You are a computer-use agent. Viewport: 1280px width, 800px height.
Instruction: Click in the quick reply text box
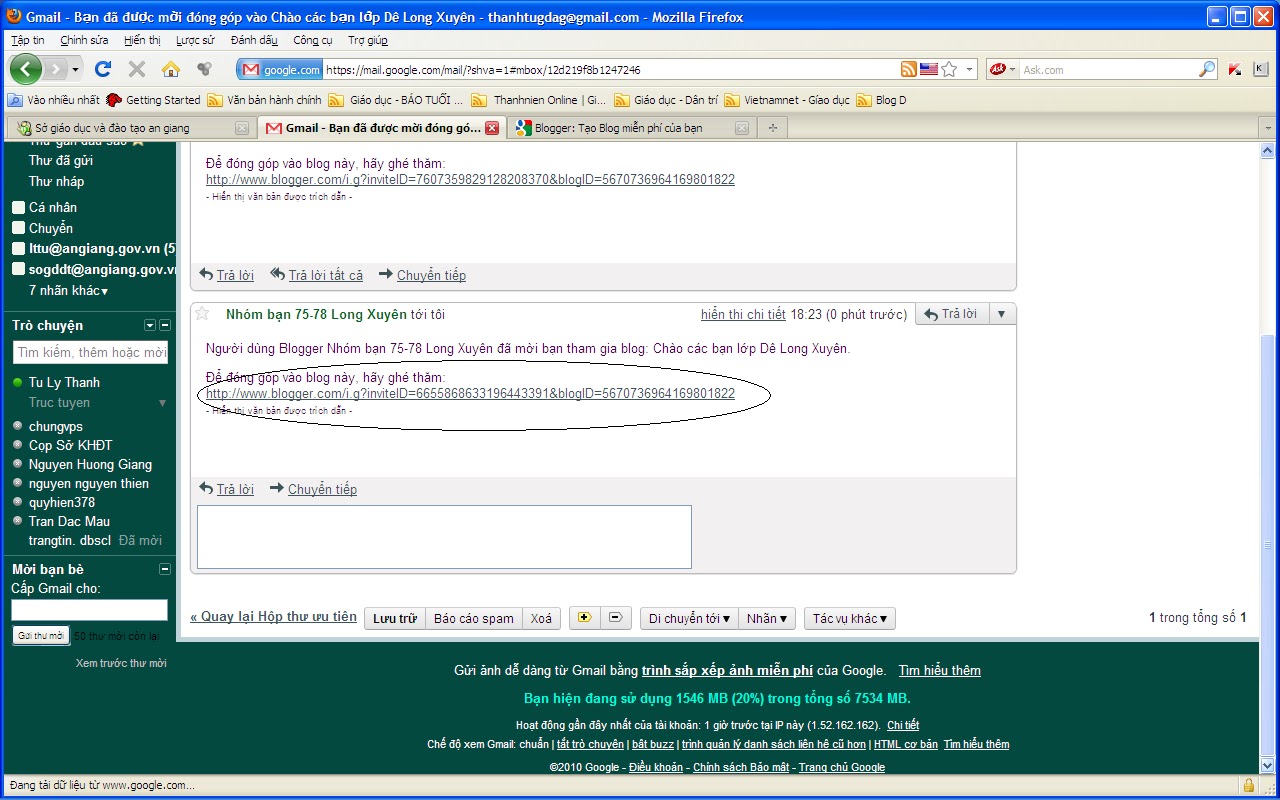444,537
